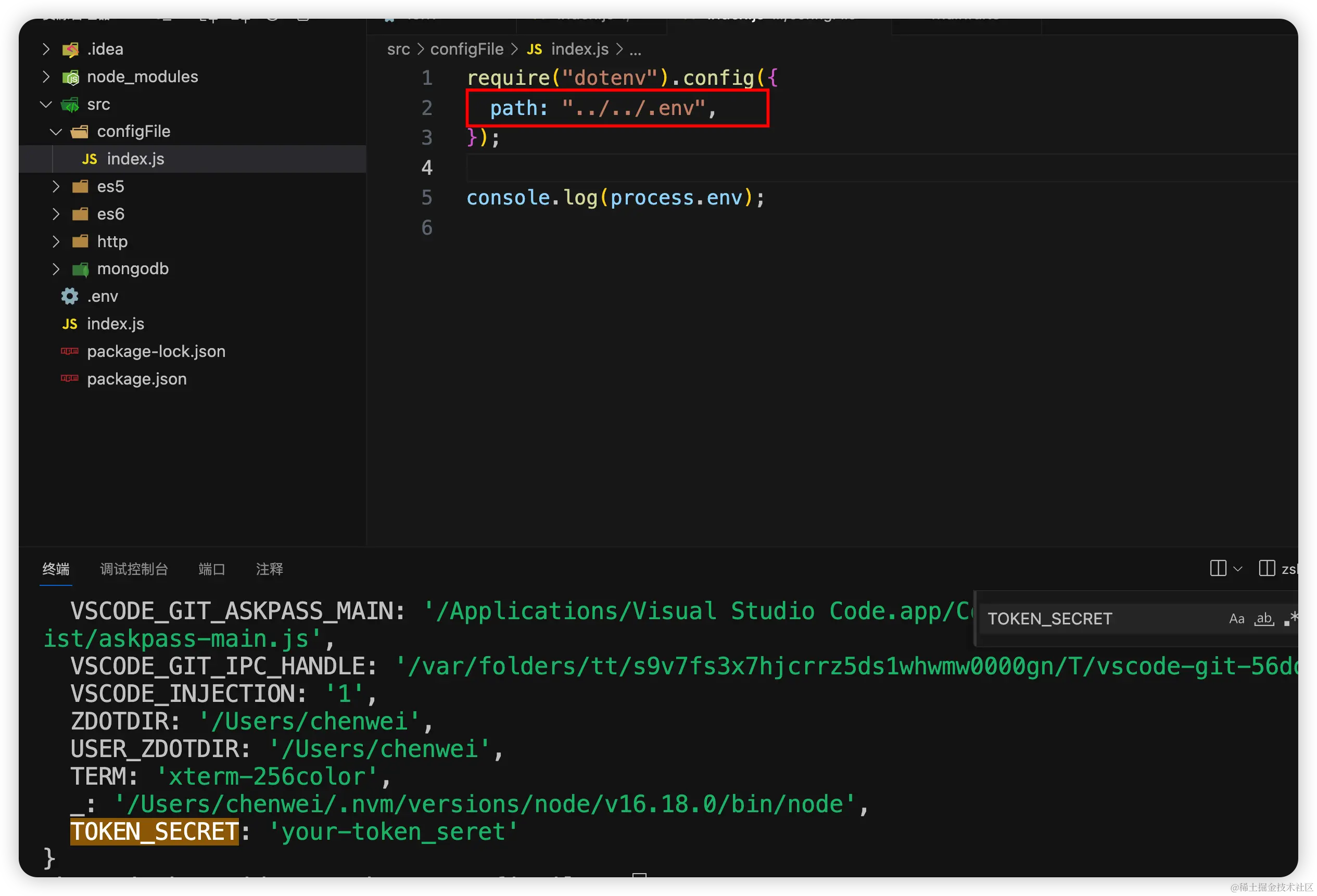Expand the mongodb folder

point(56,269)
